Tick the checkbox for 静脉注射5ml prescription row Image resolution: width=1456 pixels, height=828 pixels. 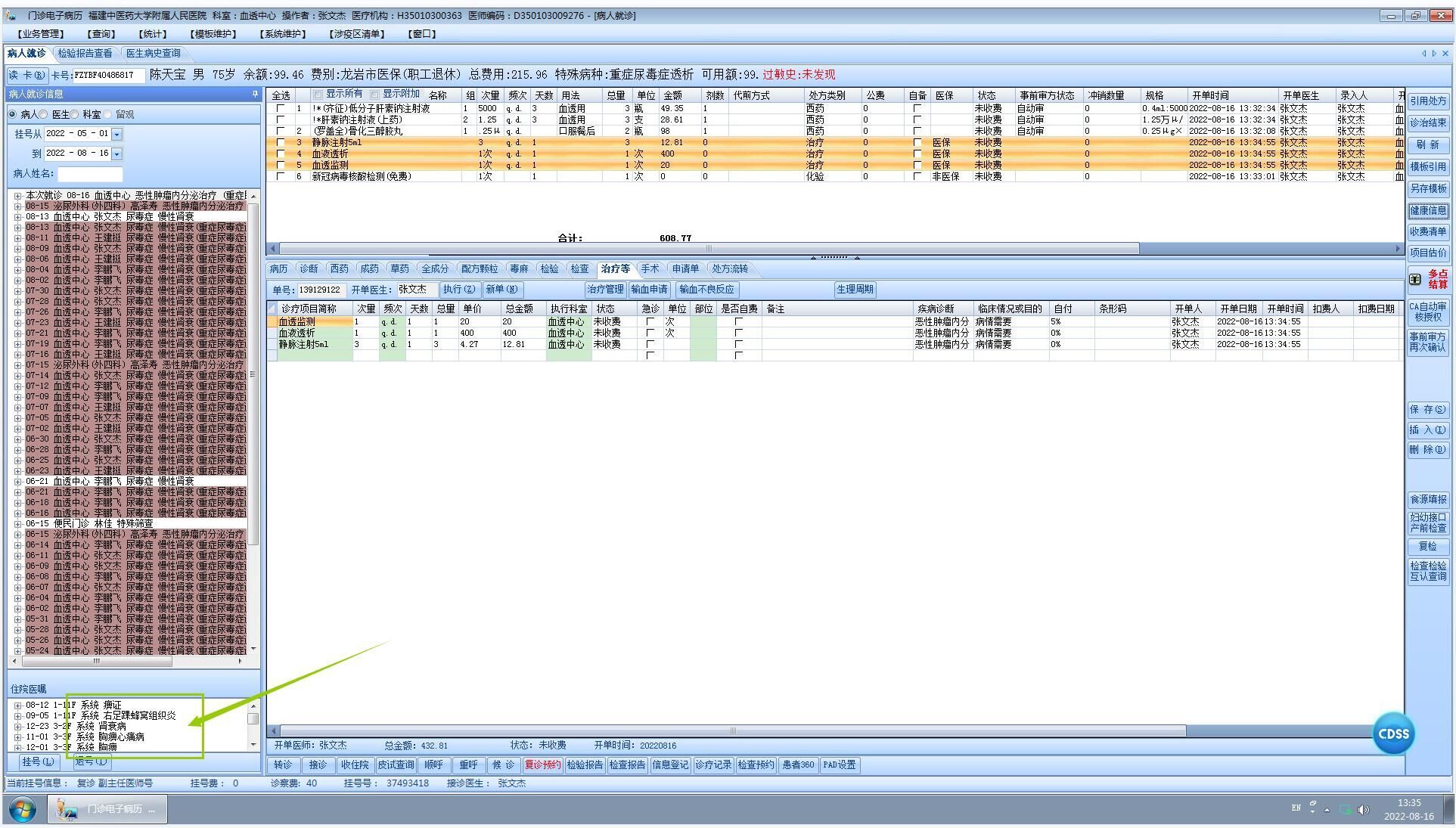[x=281, y=142]
